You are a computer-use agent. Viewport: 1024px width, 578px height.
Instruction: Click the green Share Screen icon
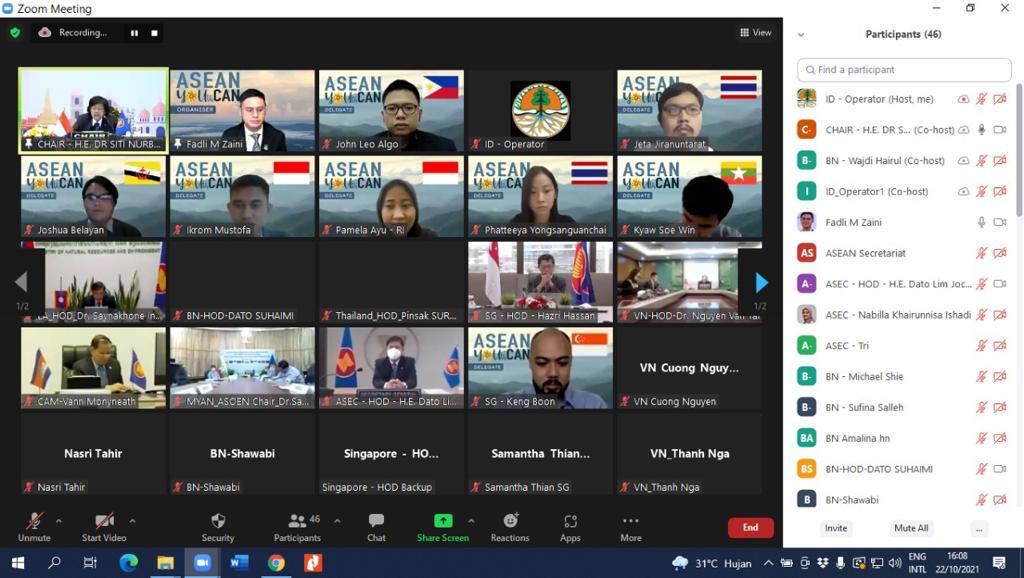pyautogui.click(x=442, y=526)
